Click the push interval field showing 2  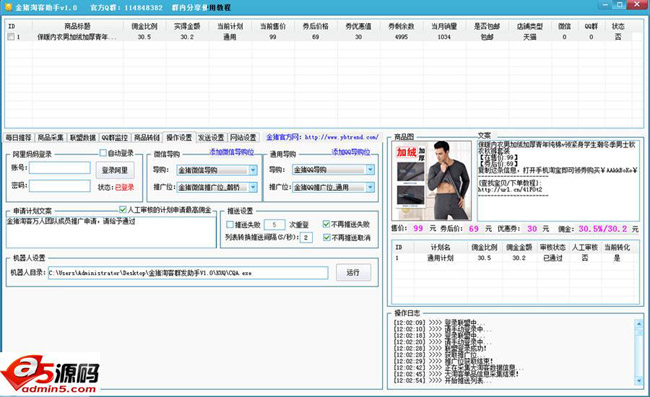[x=306, y=237]
